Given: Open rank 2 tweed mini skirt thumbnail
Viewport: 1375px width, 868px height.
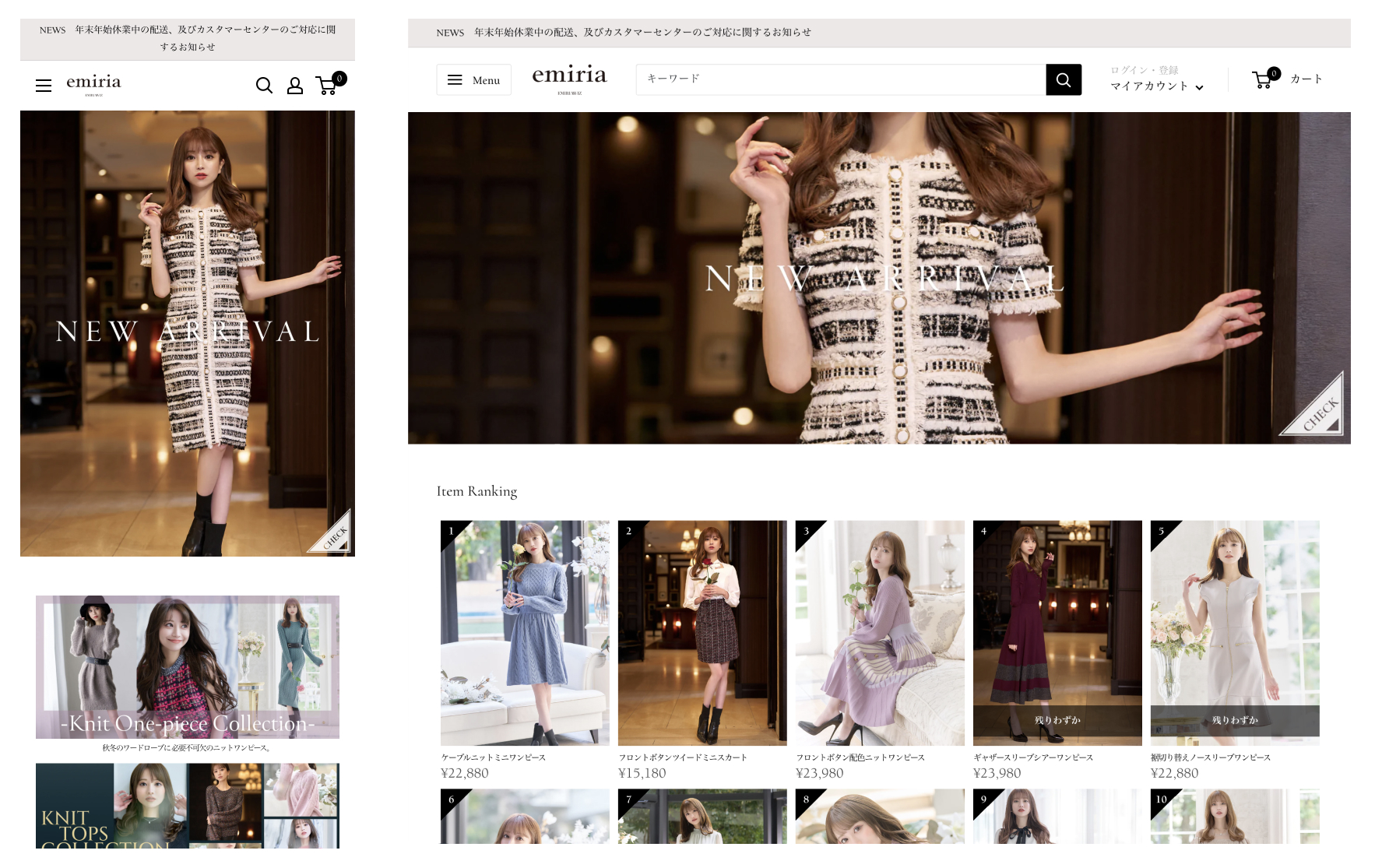Looking at the screenshot, I should [702, 632].
